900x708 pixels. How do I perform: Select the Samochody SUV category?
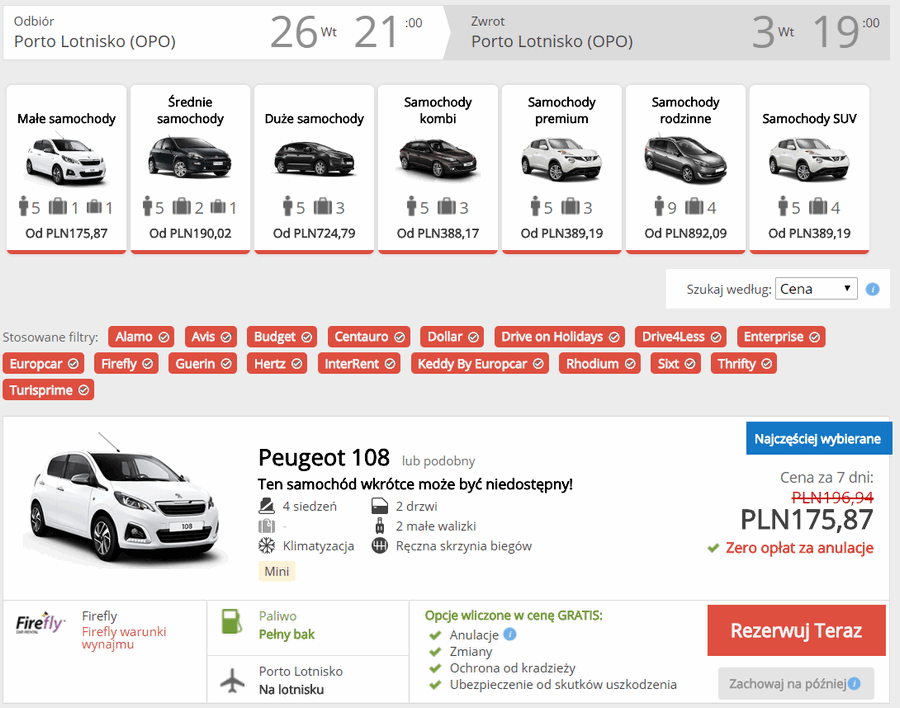(x=809, y=169)
